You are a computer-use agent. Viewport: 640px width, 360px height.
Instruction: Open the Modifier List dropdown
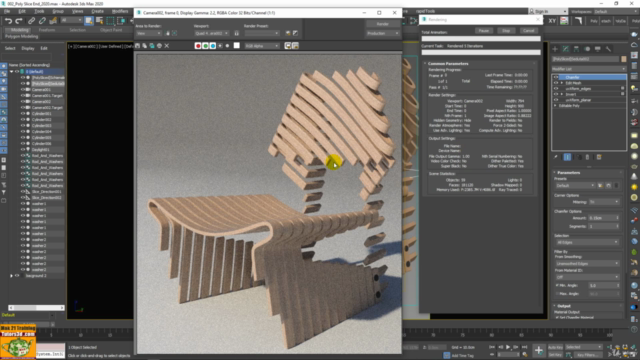pyautogui.click(x=589, y=69)
